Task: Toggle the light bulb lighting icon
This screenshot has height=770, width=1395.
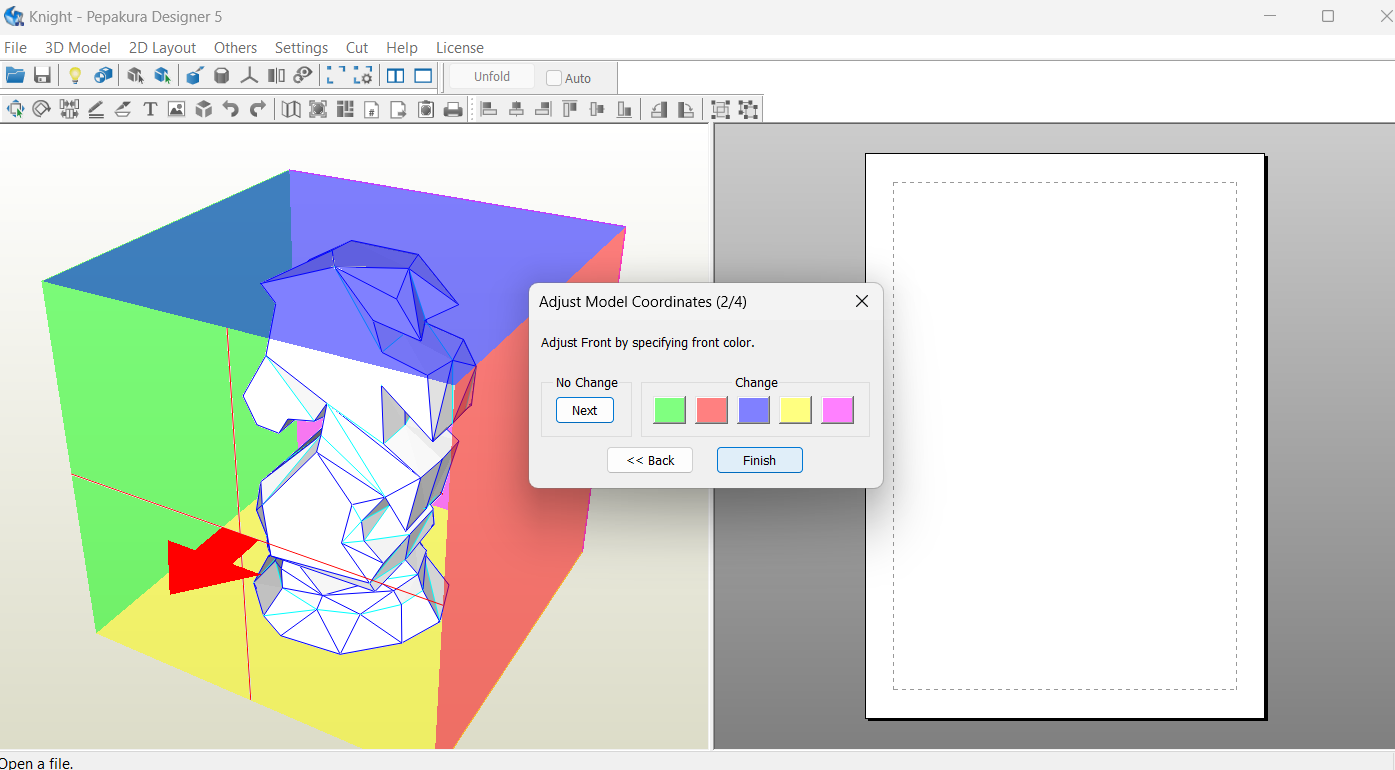Action: (74, 76)
